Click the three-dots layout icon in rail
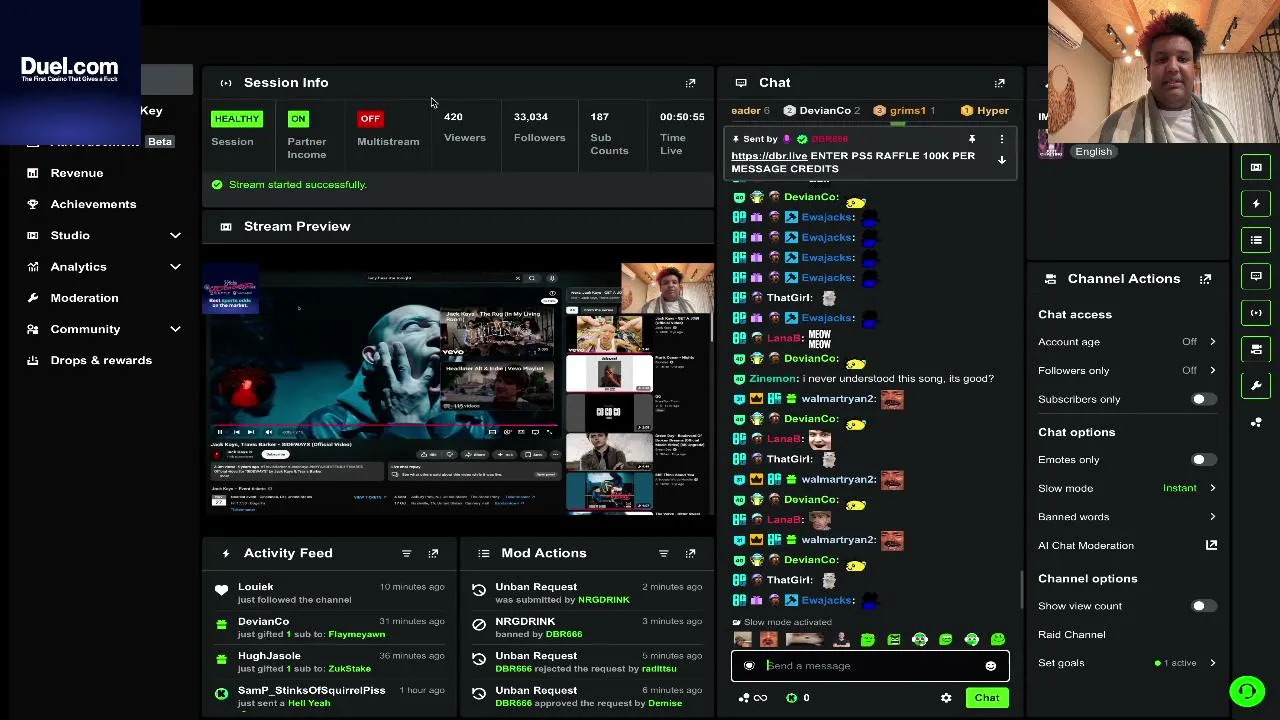This screenshot has width=1280, height=720. [1256, 422]
